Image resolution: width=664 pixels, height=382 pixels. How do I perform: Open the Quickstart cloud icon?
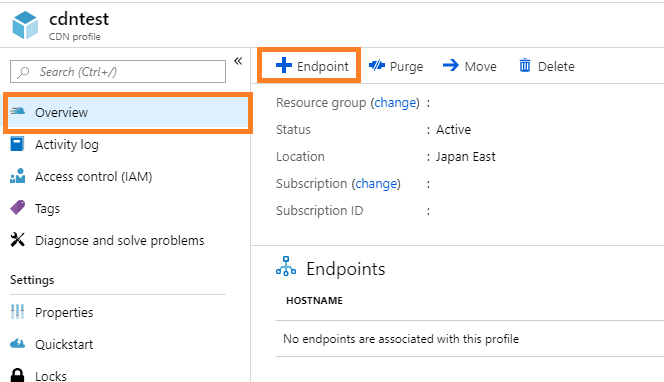(17, 343)
